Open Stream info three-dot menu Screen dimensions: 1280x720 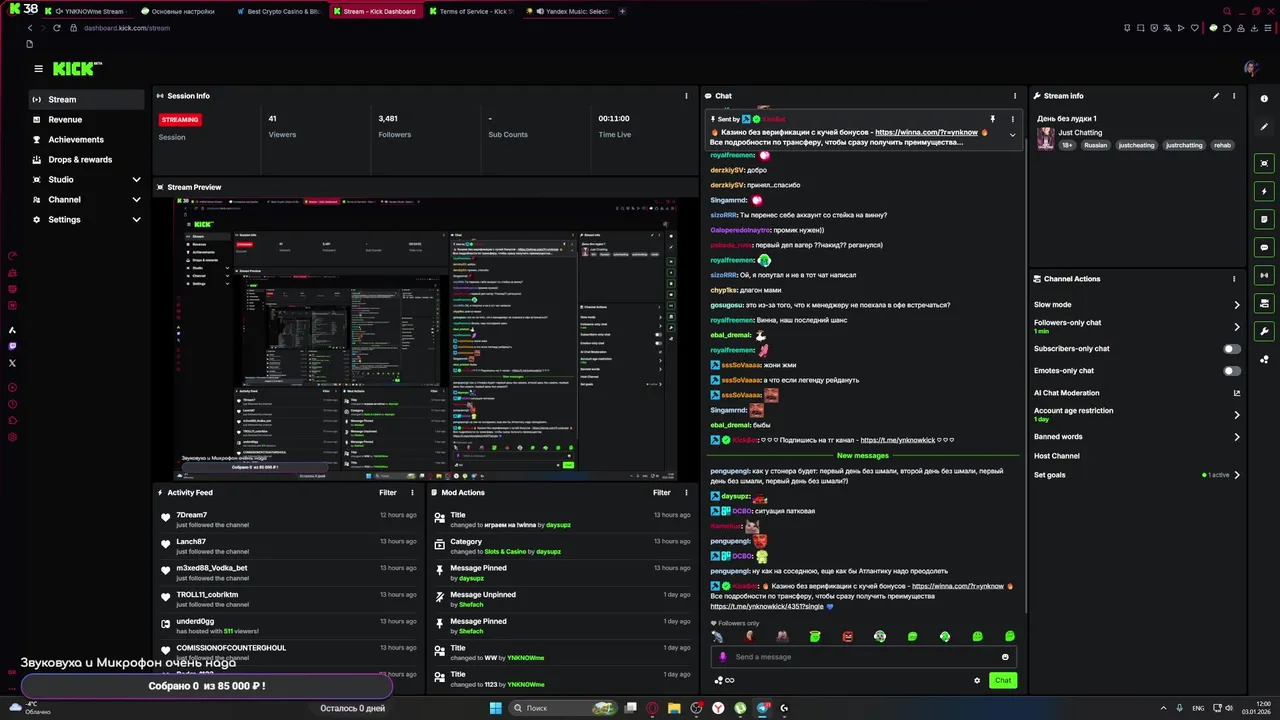click(1234, 96)
